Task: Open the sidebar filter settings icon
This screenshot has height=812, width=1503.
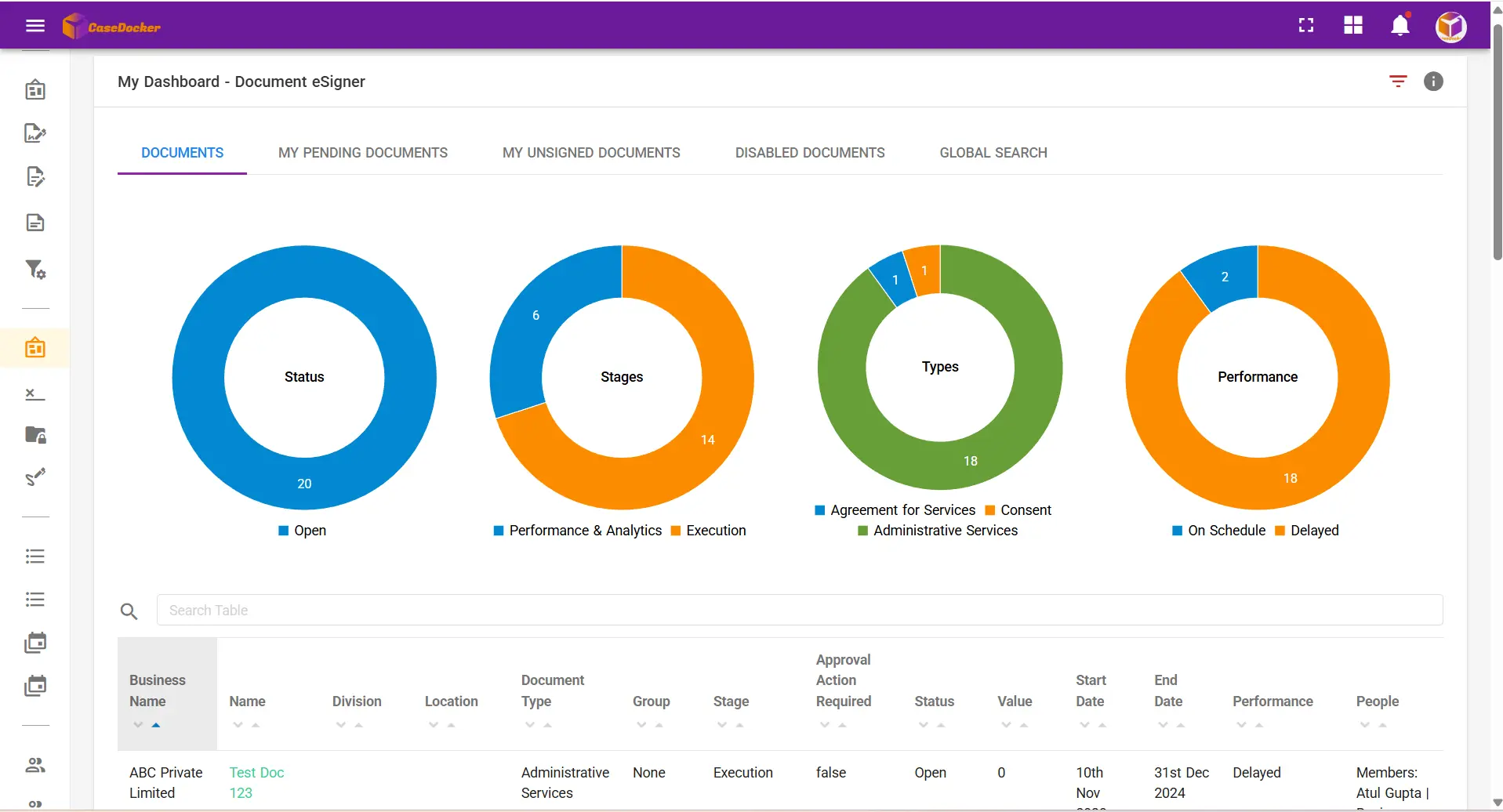Action: point(35,270)
